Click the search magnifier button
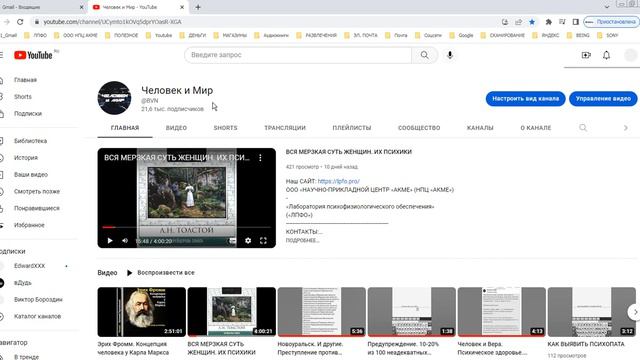The image size is (640, 360). tap(424, 55)
